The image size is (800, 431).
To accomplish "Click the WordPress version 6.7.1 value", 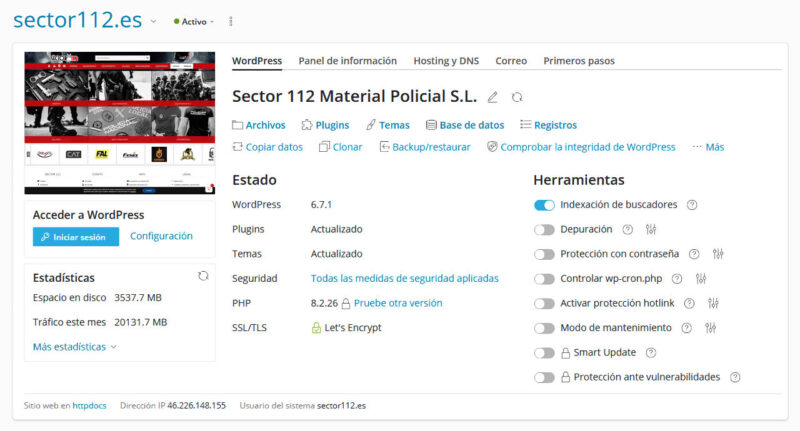I will 321,205.
